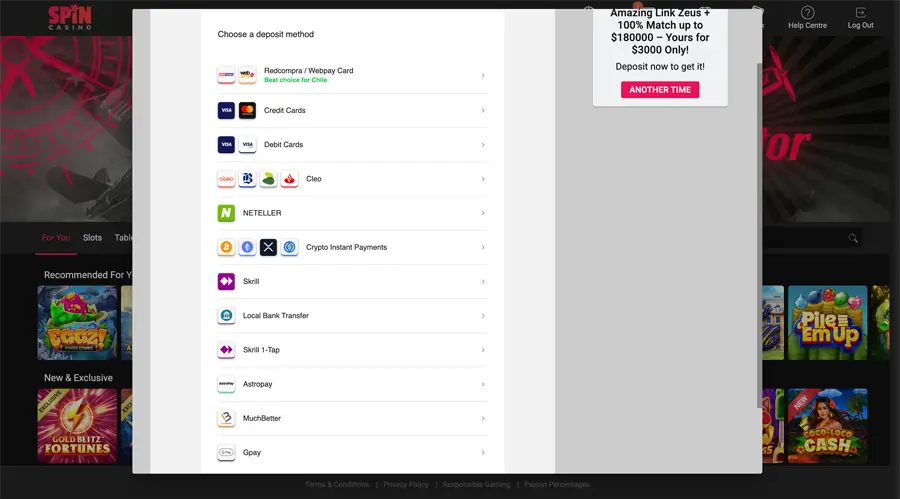The height and width of the screenshot is (499, 900).
Task: Open the Gold Blitz Fortunes game thumbnail
Action: click(77, 426)
